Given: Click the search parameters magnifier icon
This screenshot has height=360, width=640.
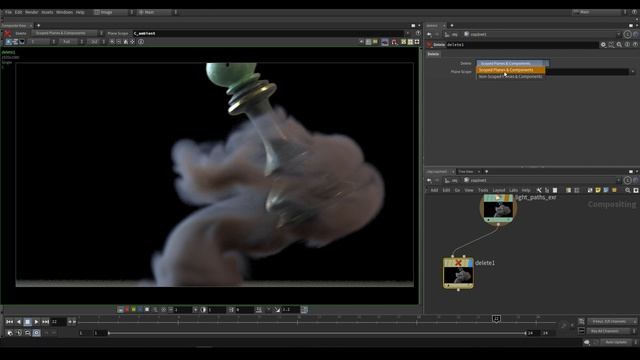Looking at the screenshot, I should click(x=619, y=45).
